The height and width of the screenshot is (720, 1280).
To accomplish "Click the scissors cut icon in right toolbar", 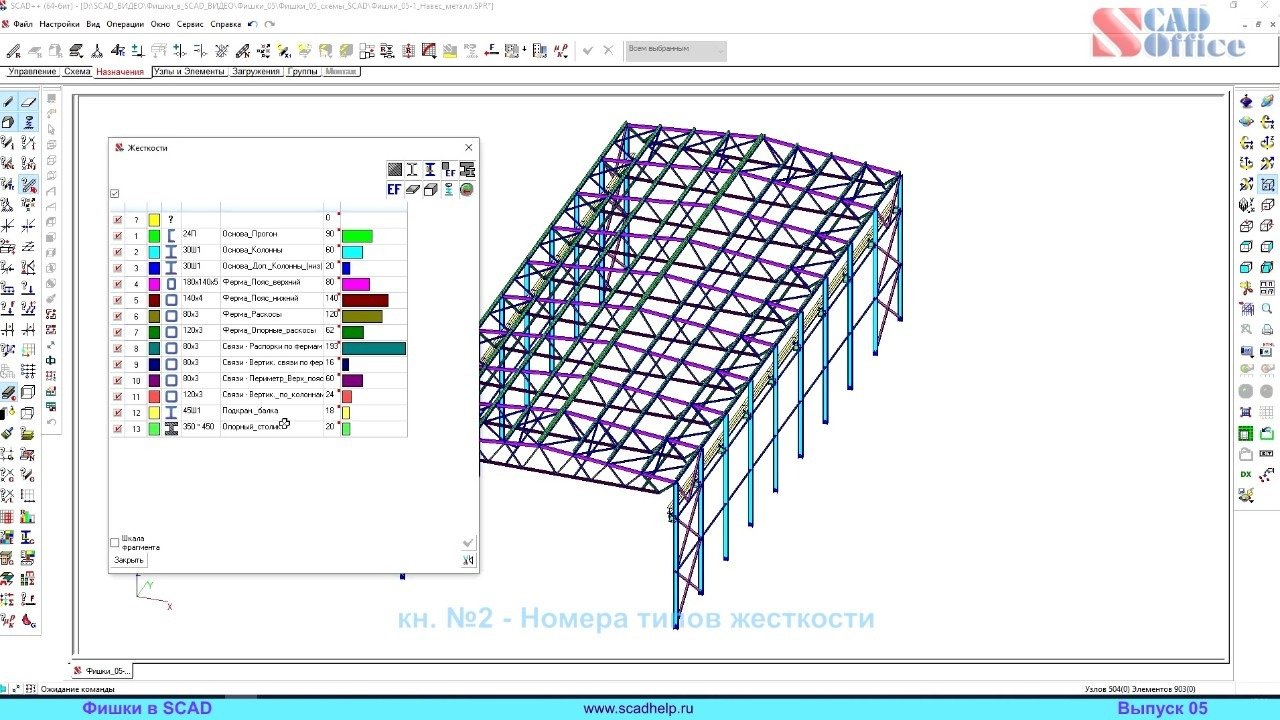I will [x=1246, y=288].
